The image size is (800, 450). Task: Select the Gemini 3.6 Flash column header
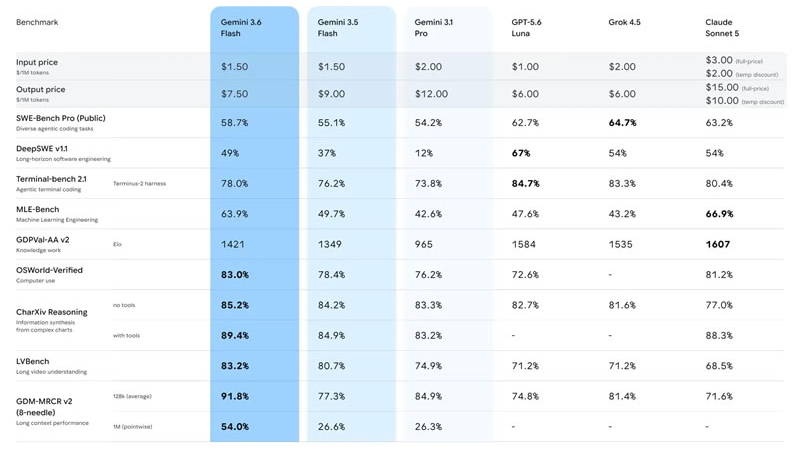[241, 28]
